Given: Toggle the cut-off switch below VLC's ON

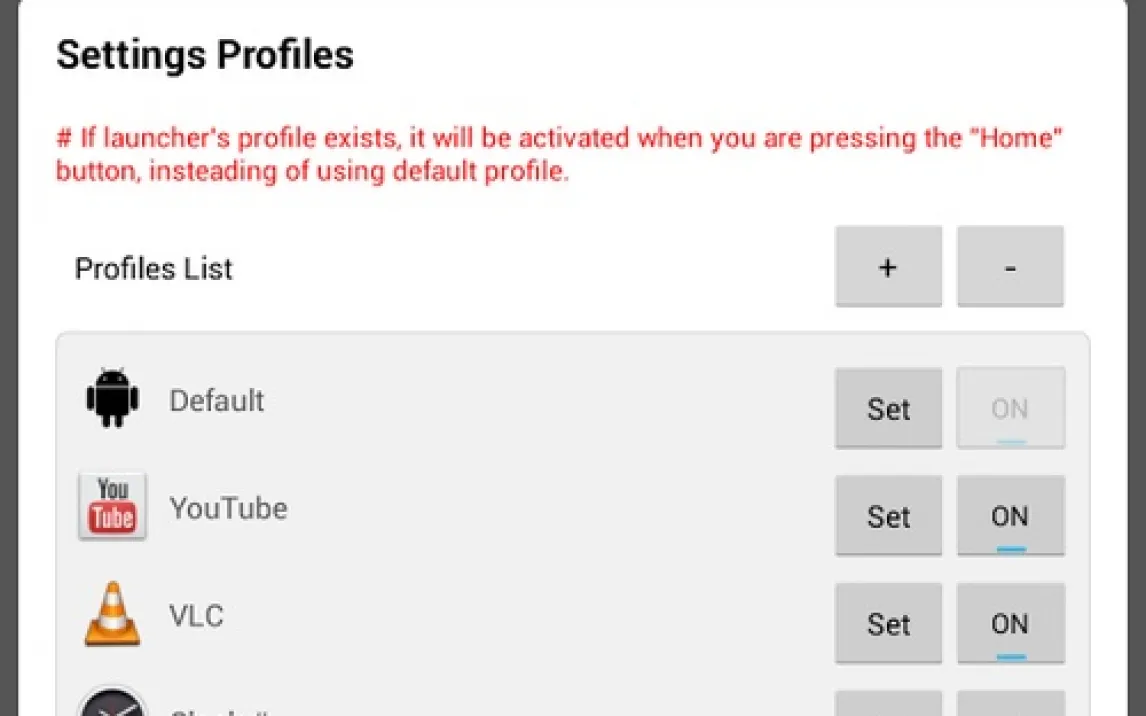Looking at the screenshot, I should (1010, 704).
